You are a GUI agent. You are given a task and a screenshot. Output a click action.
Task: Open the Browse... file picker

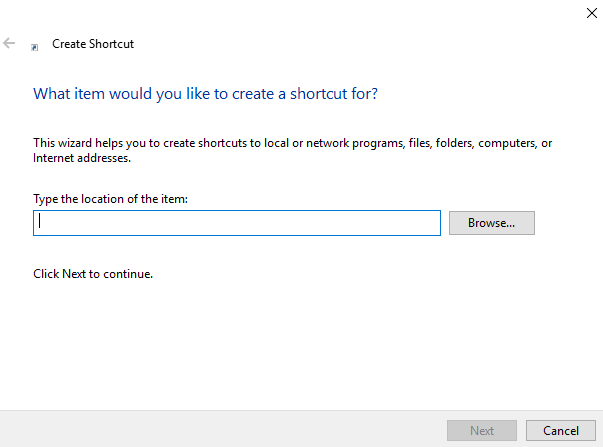[x=491, y=223]
